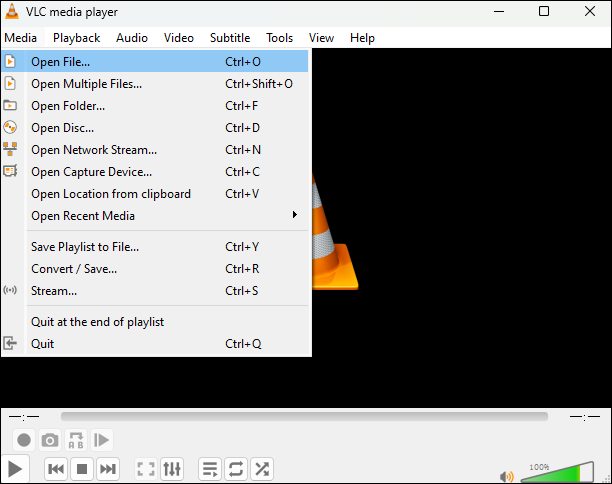Select Convert / Save... entry
This screenshot has width=612, height=484.
[155, 269]
